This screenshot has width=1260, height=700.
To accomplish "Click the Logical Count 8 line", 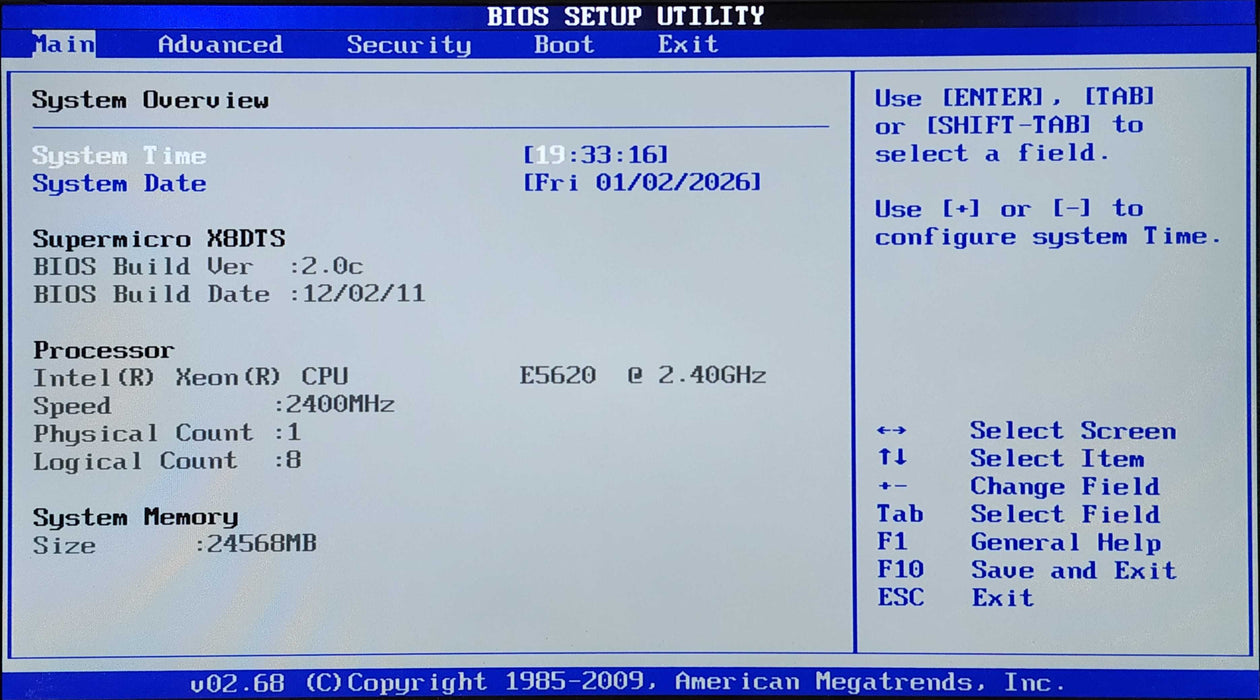I will (x=167, y=462).
